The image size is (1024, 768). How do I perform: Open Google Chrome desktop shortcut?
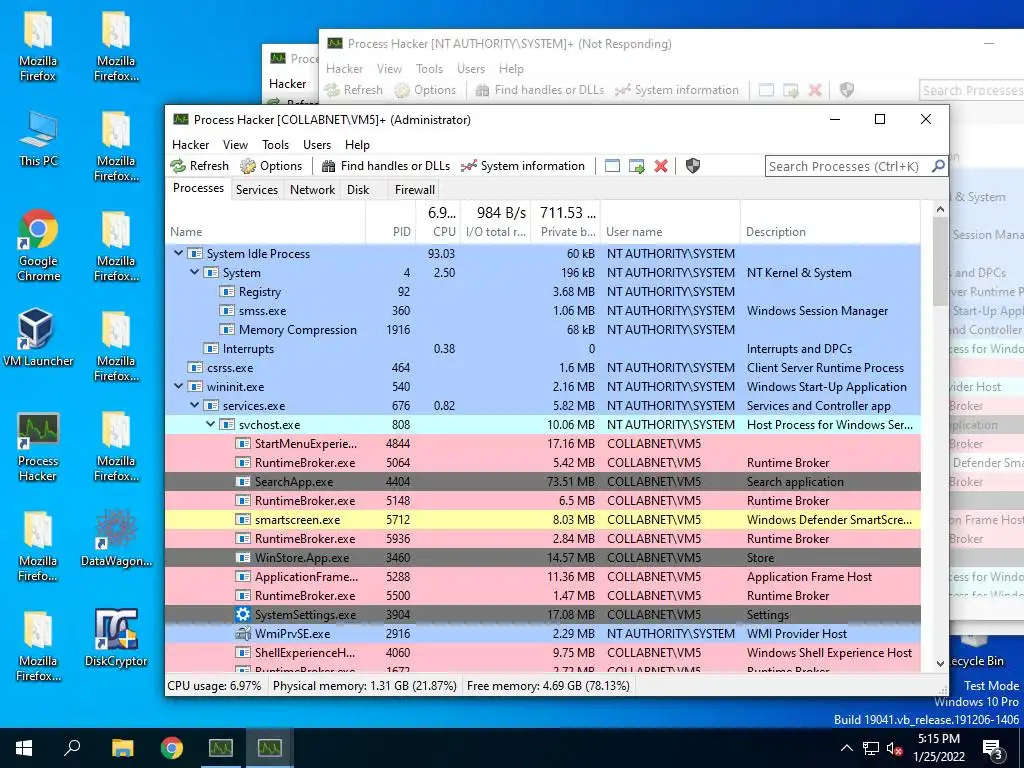point(38,246)
